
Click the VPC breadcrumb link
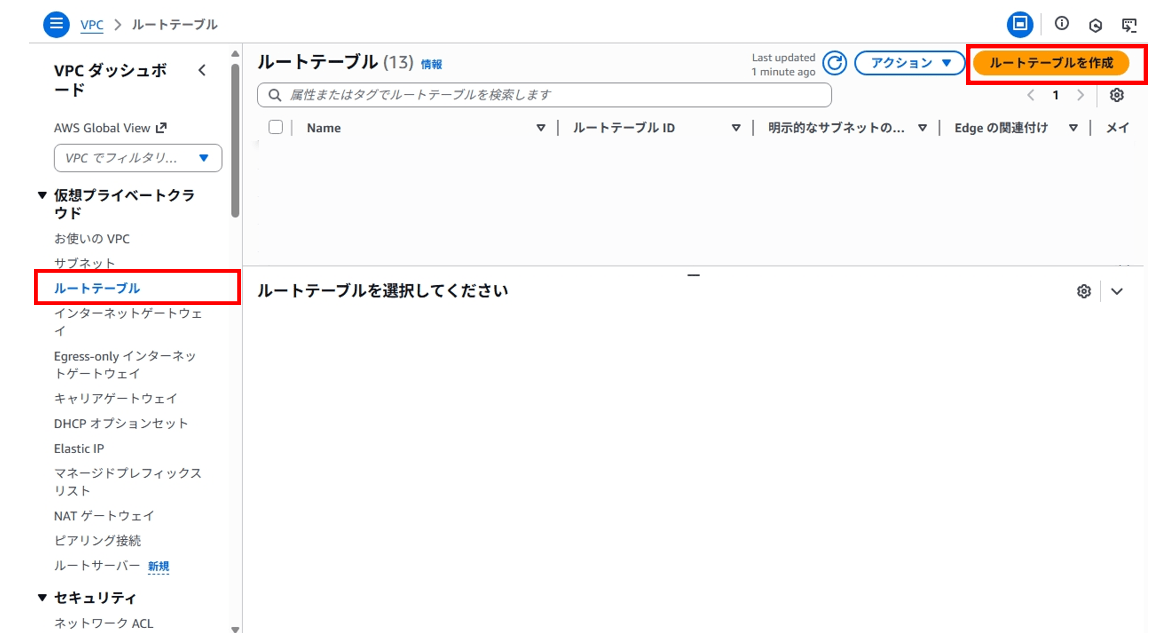point(92,24)
